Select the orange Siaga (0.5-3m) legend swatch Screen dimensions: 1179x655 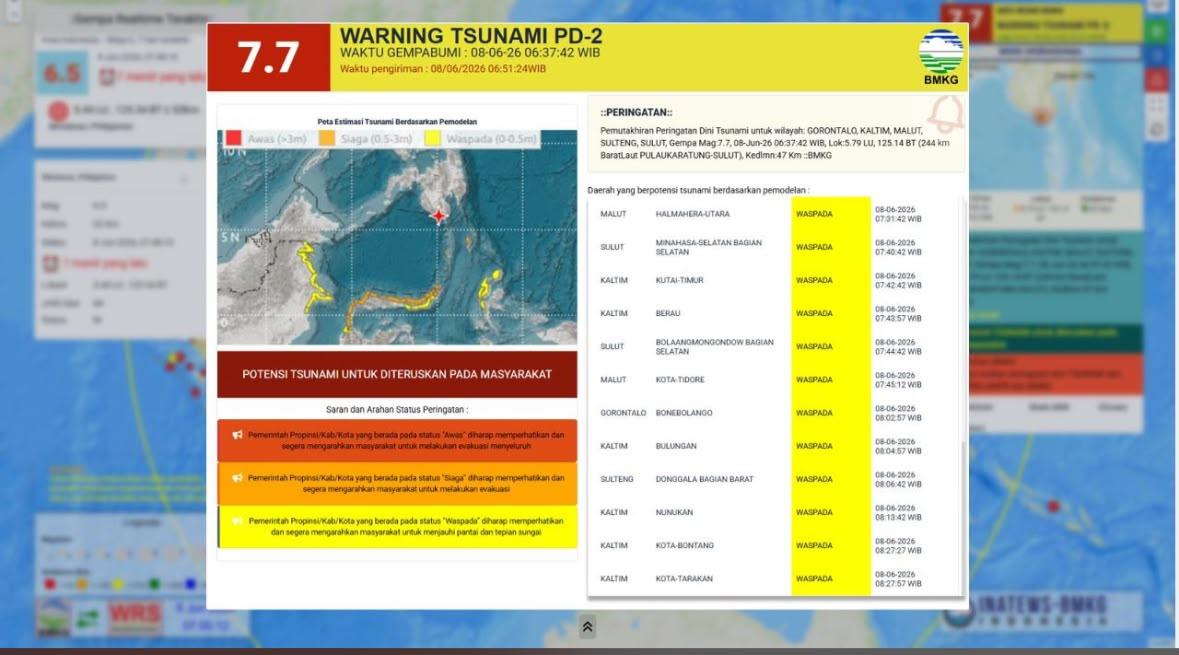point(326,138)
